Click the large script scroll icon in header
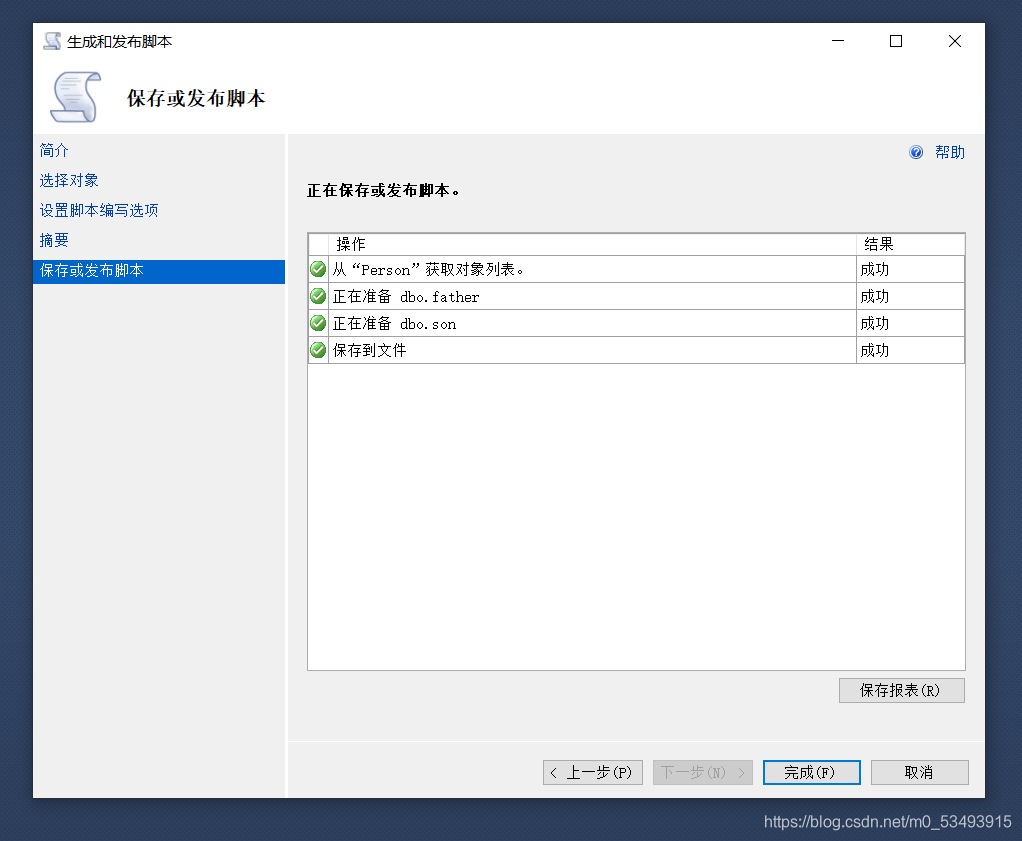The width and height of the screenshot is (1022, 841). click(x=75, y=96)
